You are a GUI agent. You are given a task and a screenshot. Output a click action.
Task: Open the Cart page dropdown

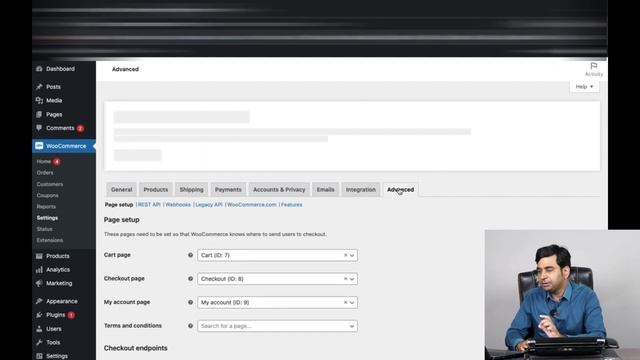click(278, 256)
